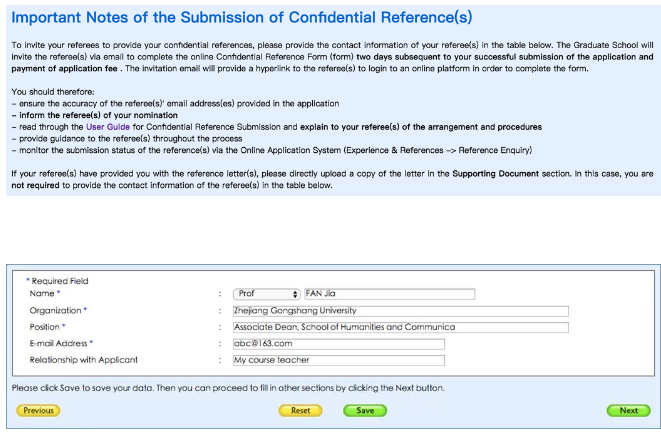Click the Position field with Associate Dean
Image resolution: width=661 pixels, height=441 pixels.
[x=399, y=327]
